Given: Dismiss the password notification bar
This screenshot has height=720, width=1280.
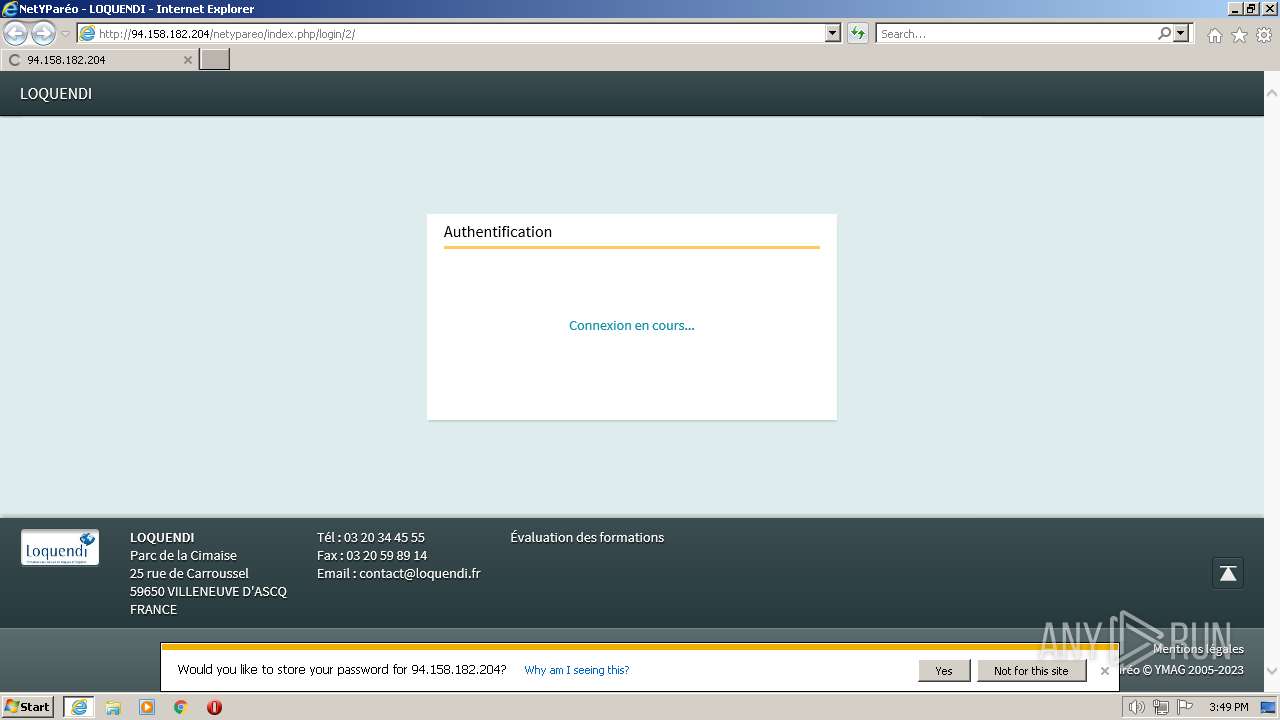Looking at the screenshot, I should (1105, 671).
